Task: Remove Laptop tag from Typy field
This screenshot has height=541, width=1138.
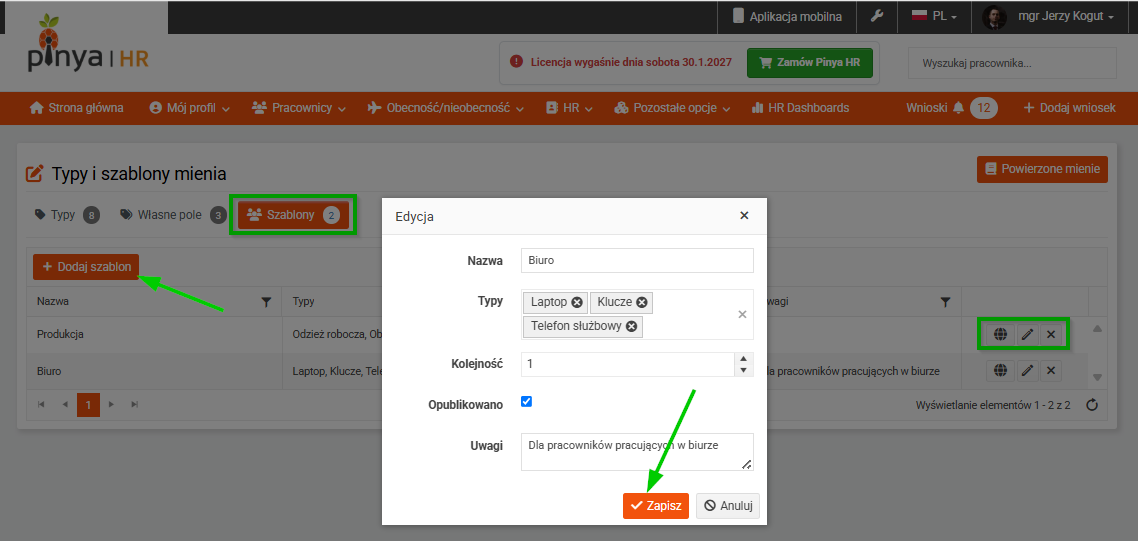Action: (x=577, y=301)
